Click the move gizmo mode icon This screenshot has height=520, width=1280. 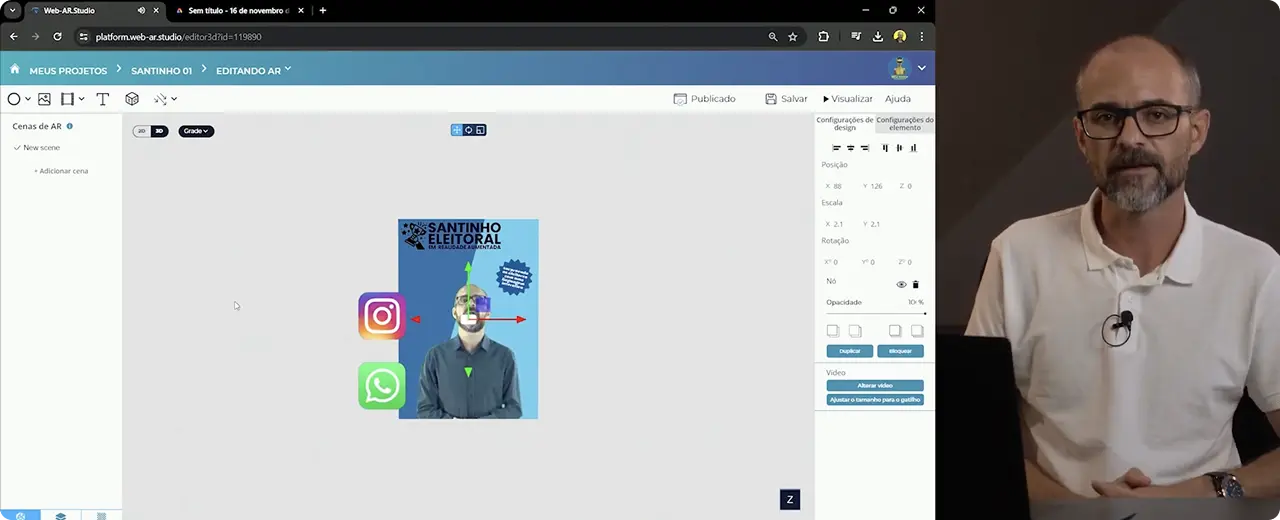[x=457, y=130]
